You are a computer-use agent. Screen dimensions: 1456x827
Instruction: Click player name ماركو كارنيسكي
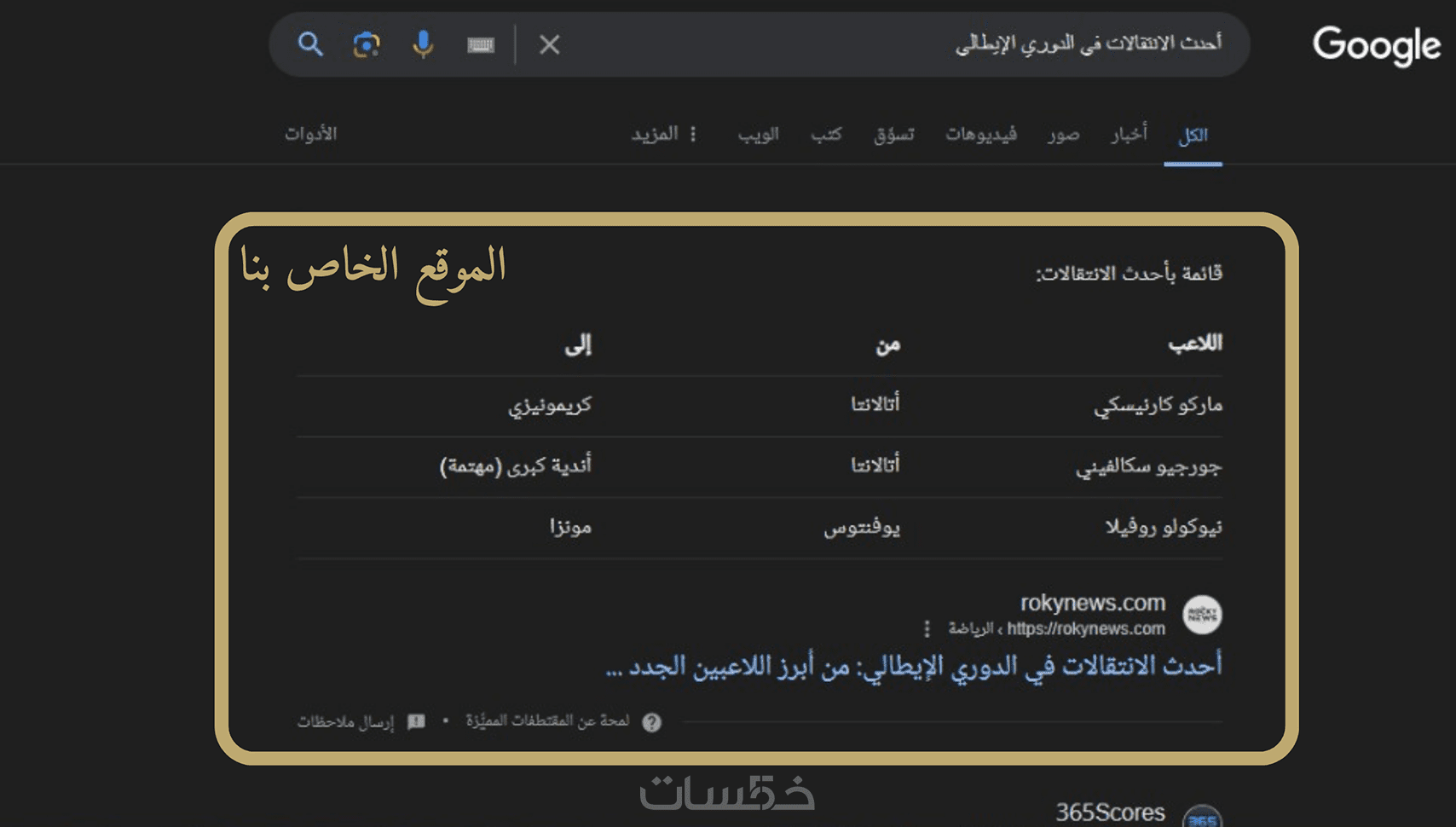click(1158, 405)
